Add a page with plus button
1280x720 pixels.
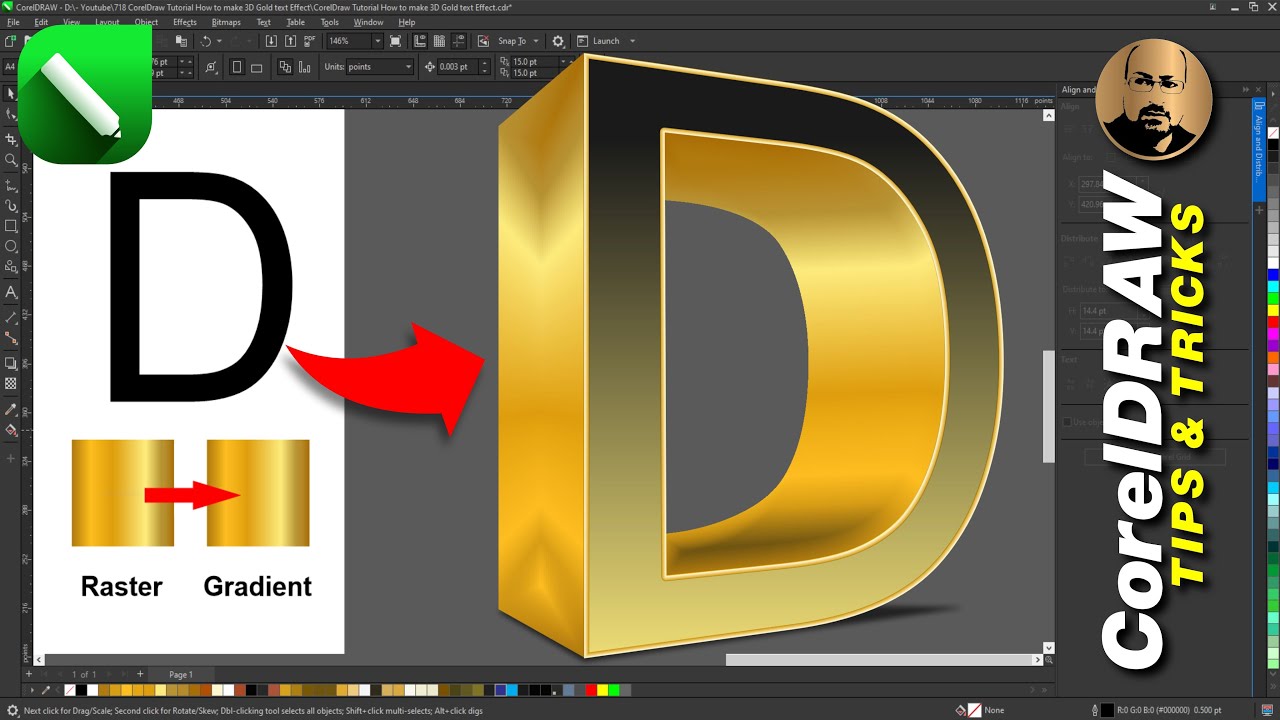click(x=140, y=674)
